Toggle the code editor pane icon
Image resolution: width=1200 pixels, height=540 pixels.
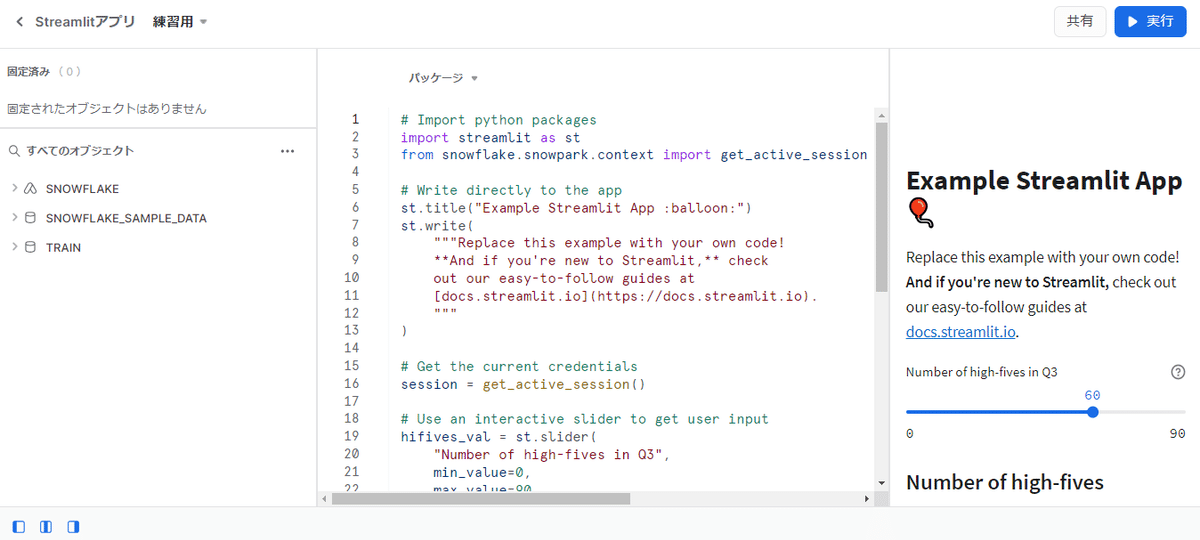click(46, 527)
